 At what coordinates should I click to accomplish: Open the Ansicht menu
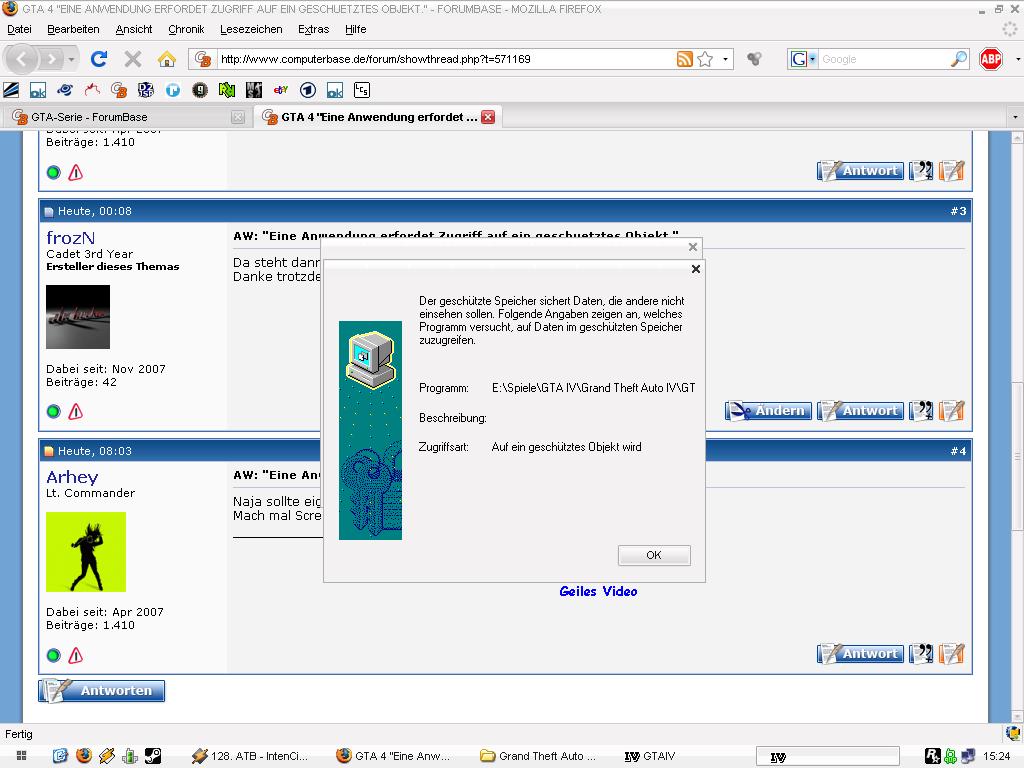[x=134, y=29]
